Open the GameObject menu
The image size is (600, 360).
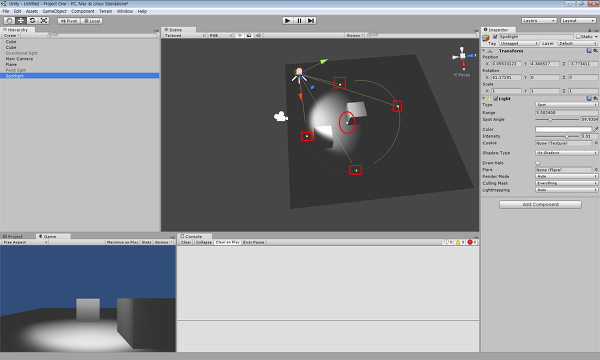[54, 11]
